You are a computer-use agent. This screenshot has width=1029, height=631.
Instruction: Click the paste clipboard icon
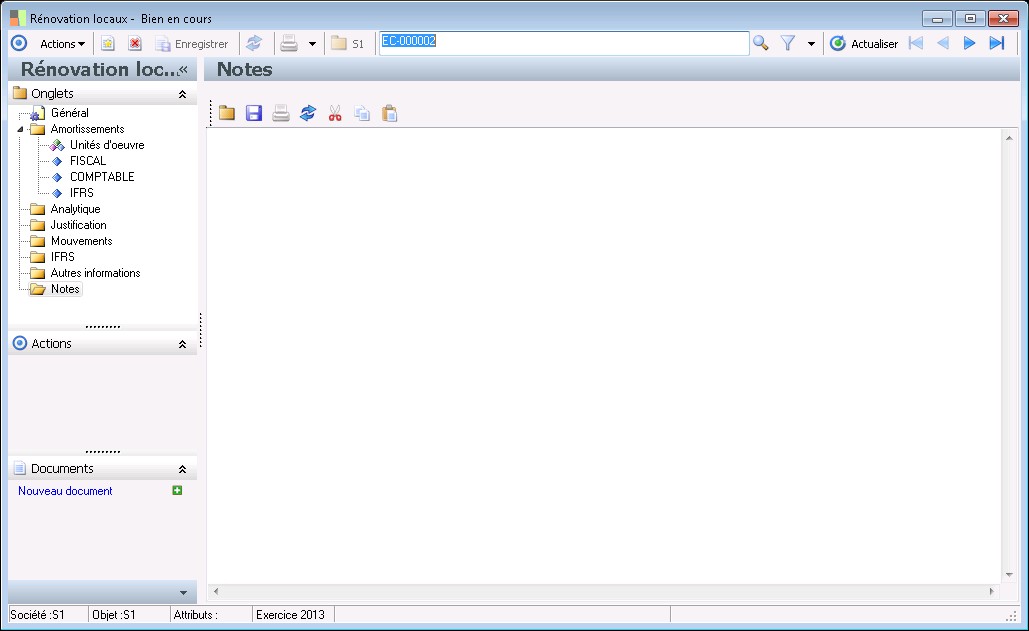coord(390,113)
